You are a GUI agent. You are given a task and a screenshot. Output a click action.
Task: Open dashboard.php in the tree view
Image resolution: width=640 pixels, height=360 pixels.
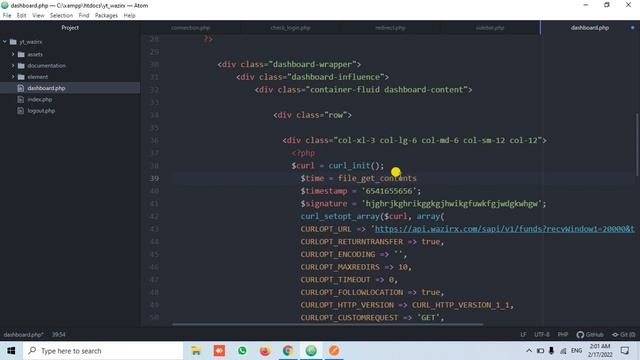(46, 88)
